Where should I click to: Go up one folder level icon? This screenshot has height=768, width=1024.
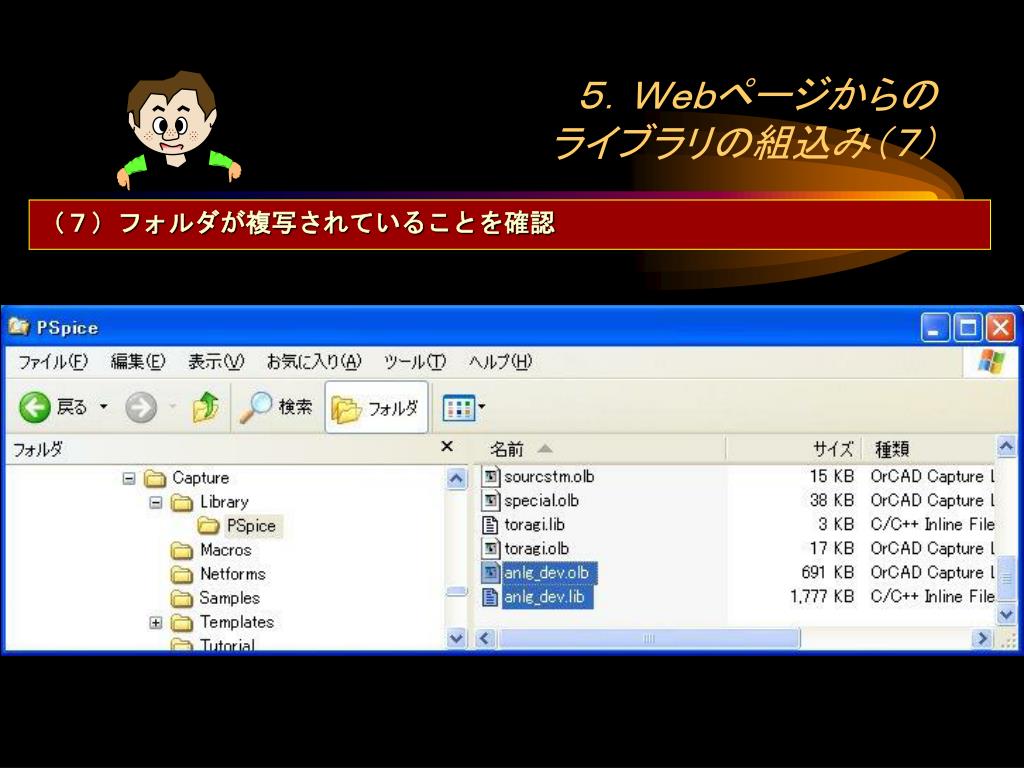pos(205,408)
